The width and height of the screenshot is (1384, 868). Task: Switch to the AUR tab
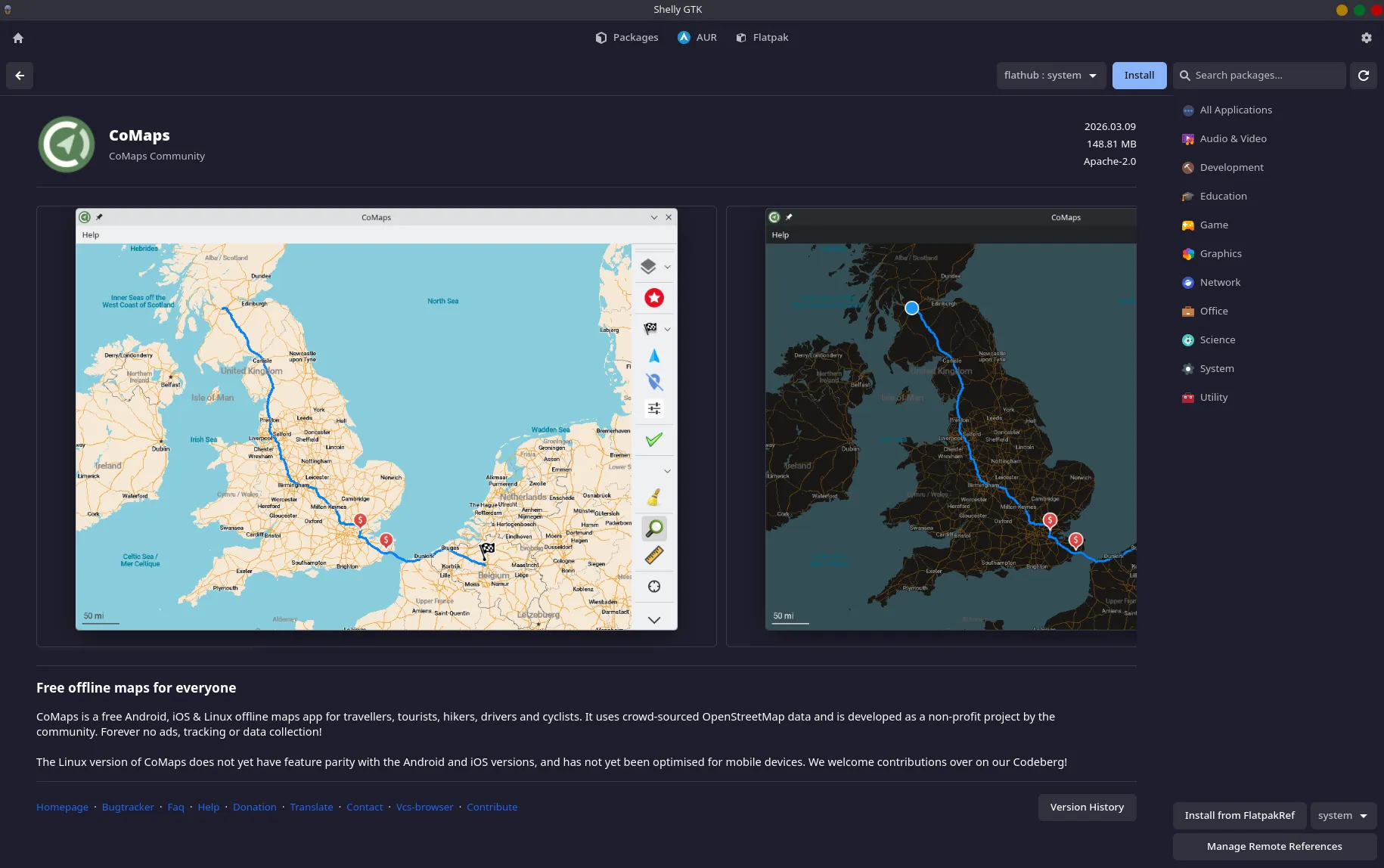coord(697,38)
